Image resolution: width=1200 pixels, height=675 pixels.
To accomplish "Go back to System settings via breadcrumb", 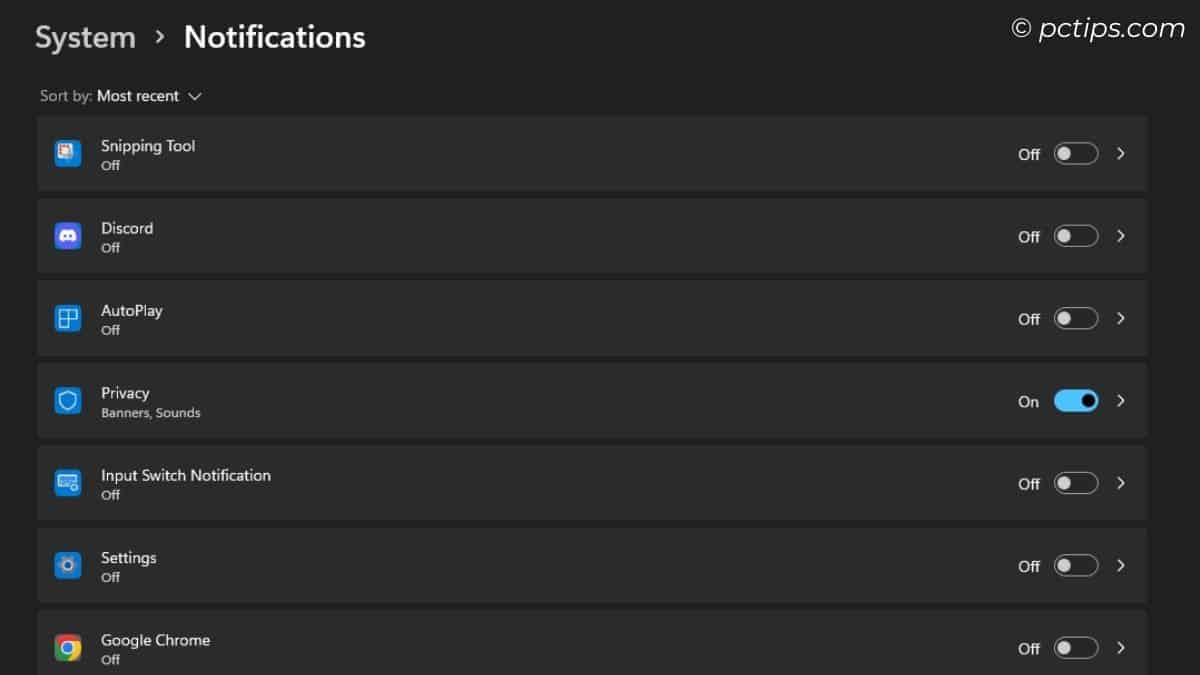I will [85, 37].
